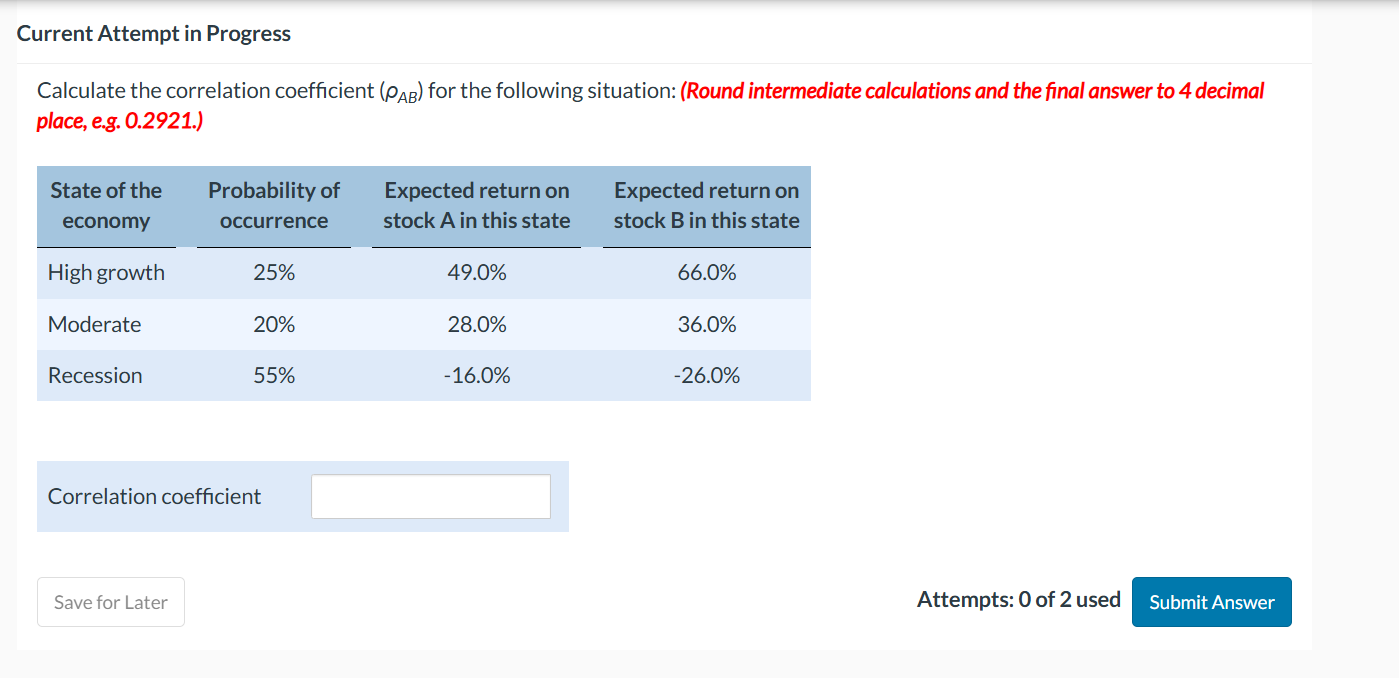The image size is (1399, 678).
Task: Click the High growth row label
Action: tap(105, 272)
